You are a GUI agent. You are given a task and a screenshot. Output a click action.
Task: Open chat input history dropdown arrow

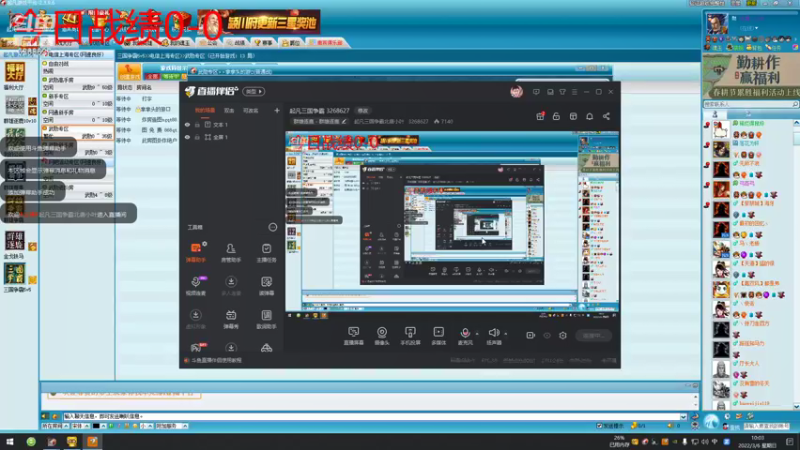(x=683, y=416)
